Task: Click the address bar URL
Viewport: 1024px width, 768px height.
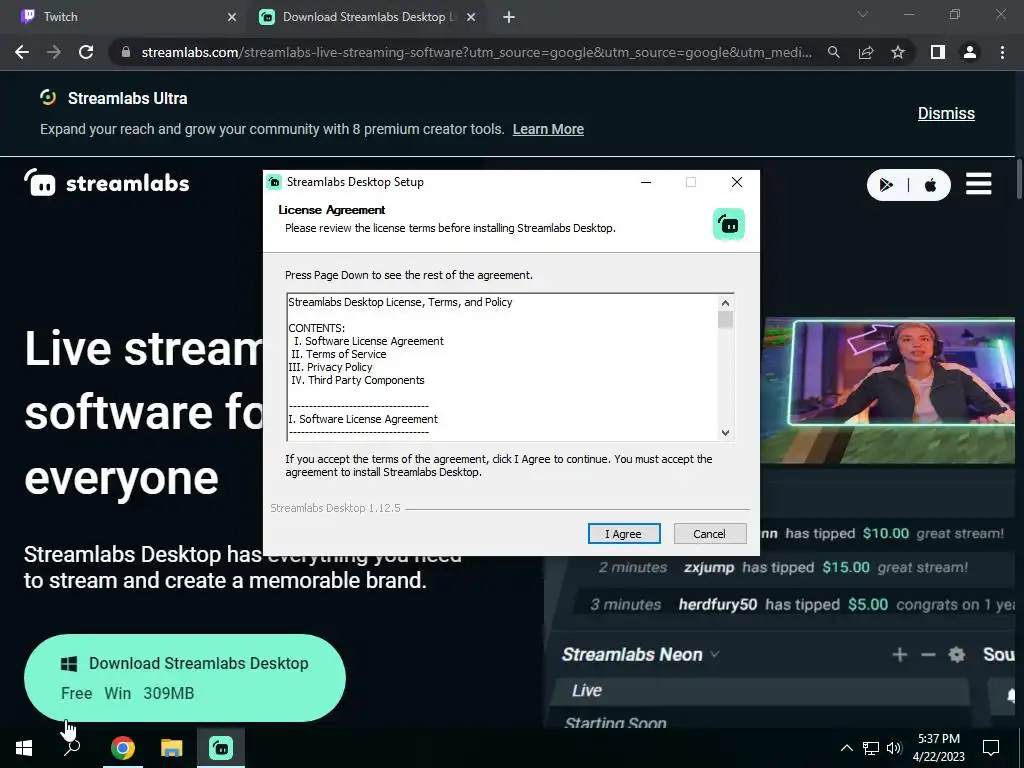Action: pyautogui.click(x=477, y=52)
